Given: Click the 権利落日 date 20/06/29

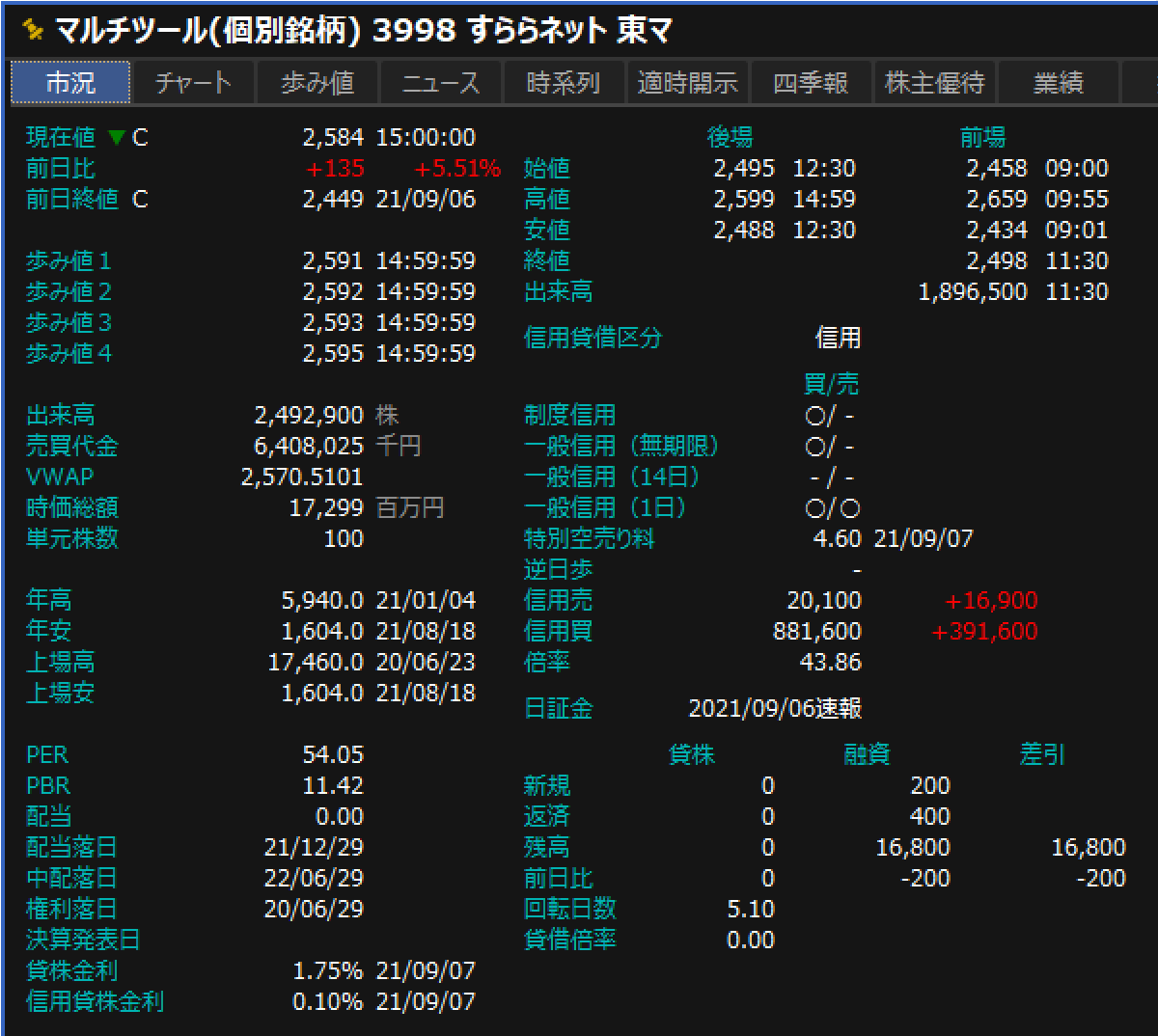Looking at the screenshot, I should (314, 910).
